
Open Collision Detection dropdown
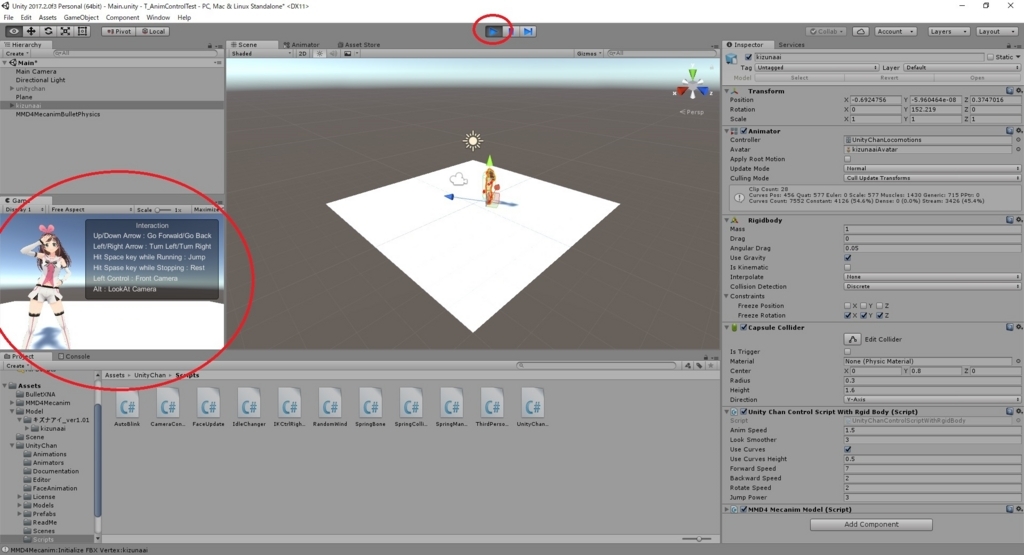(932, 287)
